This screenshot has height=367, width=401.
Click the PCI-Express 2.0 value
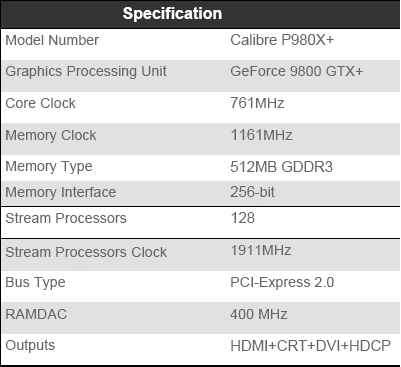click(x=282, y=282)
